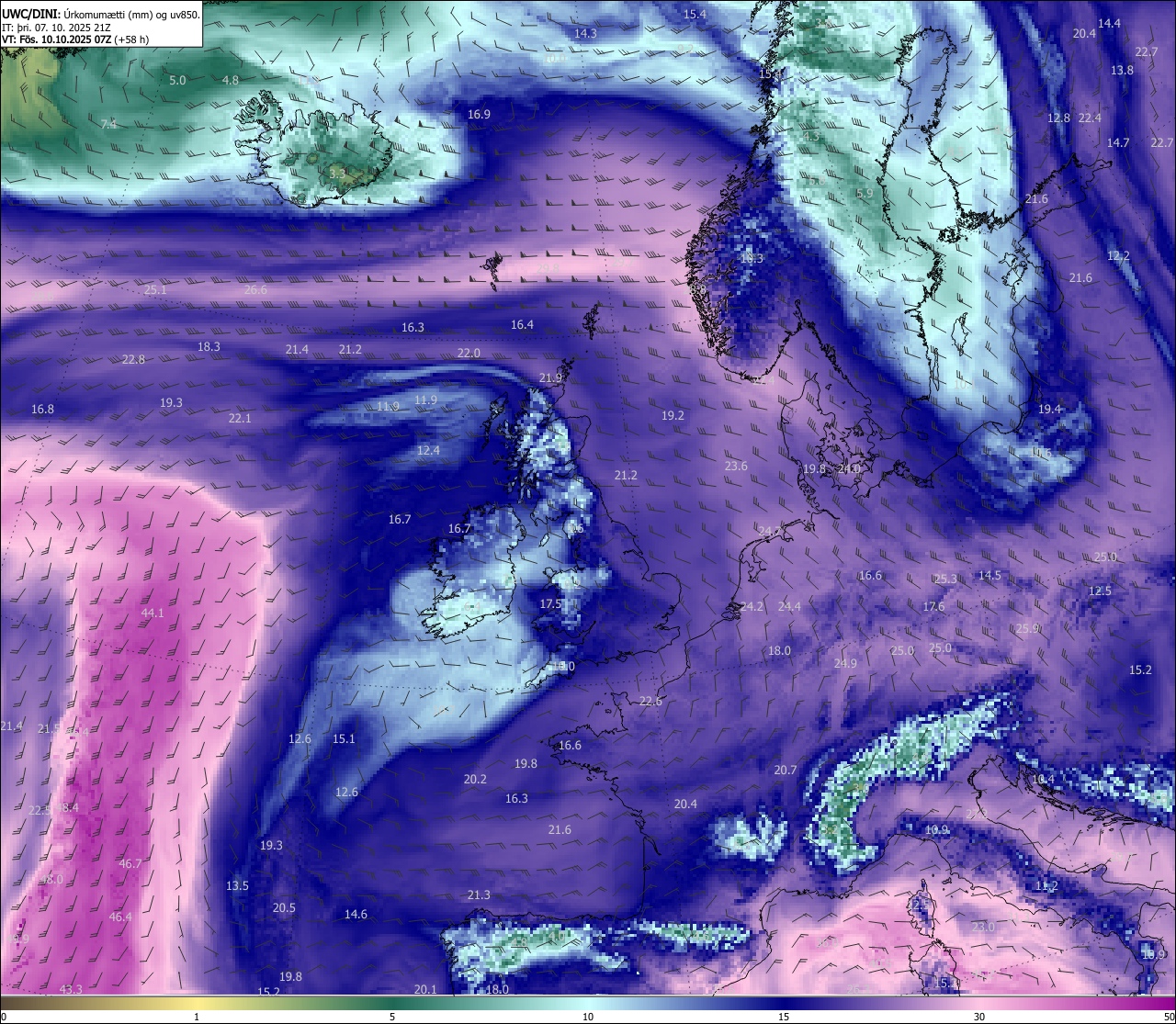Click the 24.9 value over Germany
This screenshot has height=1024, width=1176.
tap(845, 663)
